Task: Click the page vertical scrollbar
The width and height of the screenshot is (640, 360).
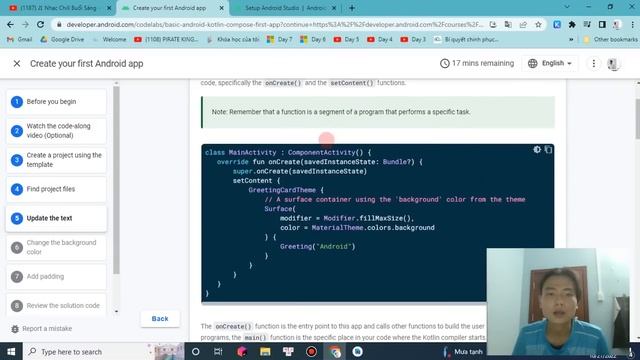Action: (638, 118)
